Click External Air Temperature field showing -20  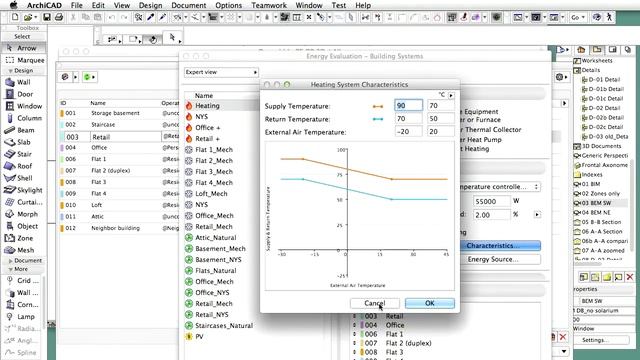pos(409,132)
